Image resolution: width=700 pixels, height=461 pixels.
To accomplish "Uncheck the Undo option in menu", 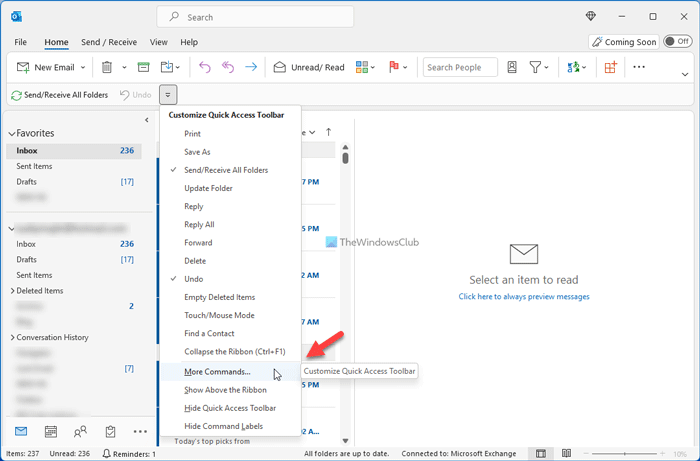I will 195,278.
